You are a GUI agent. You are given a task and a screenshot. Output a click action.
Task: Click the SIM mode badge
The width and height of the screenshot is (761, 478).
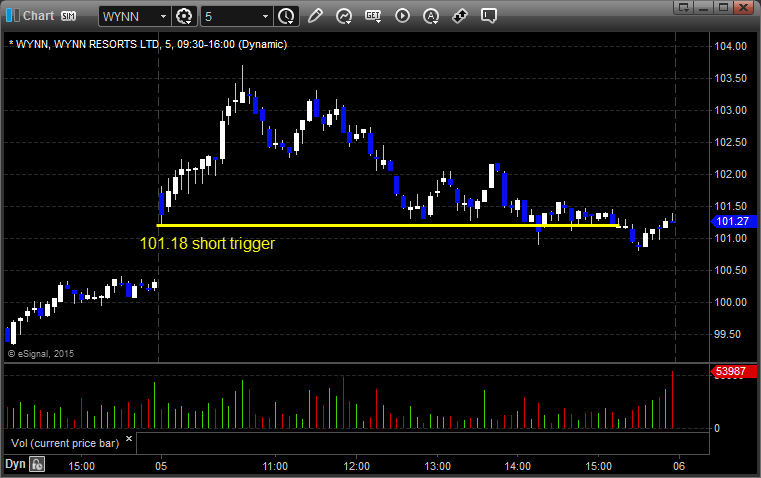pyautogui.click(x=68, y=16)
